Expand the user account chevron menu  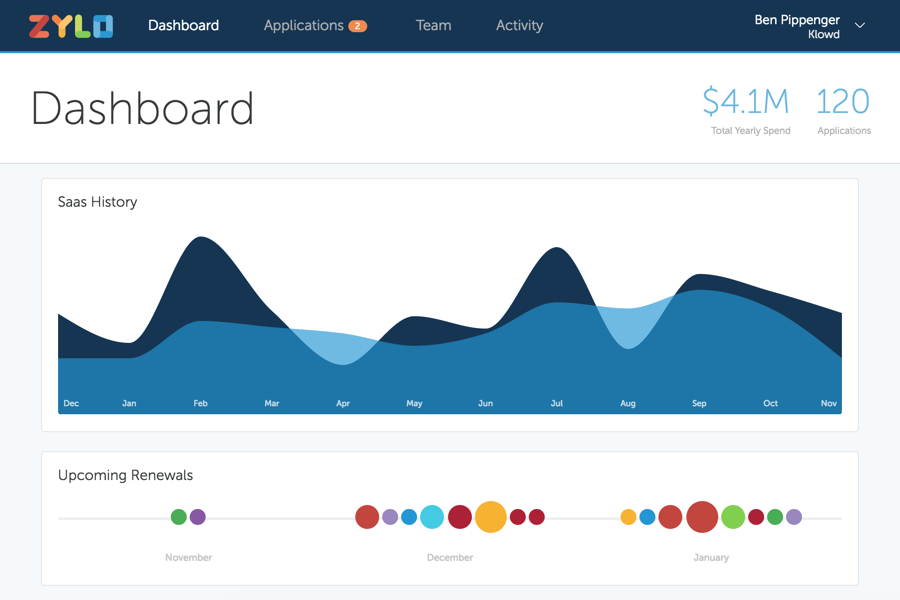click(x=860, y=26)
